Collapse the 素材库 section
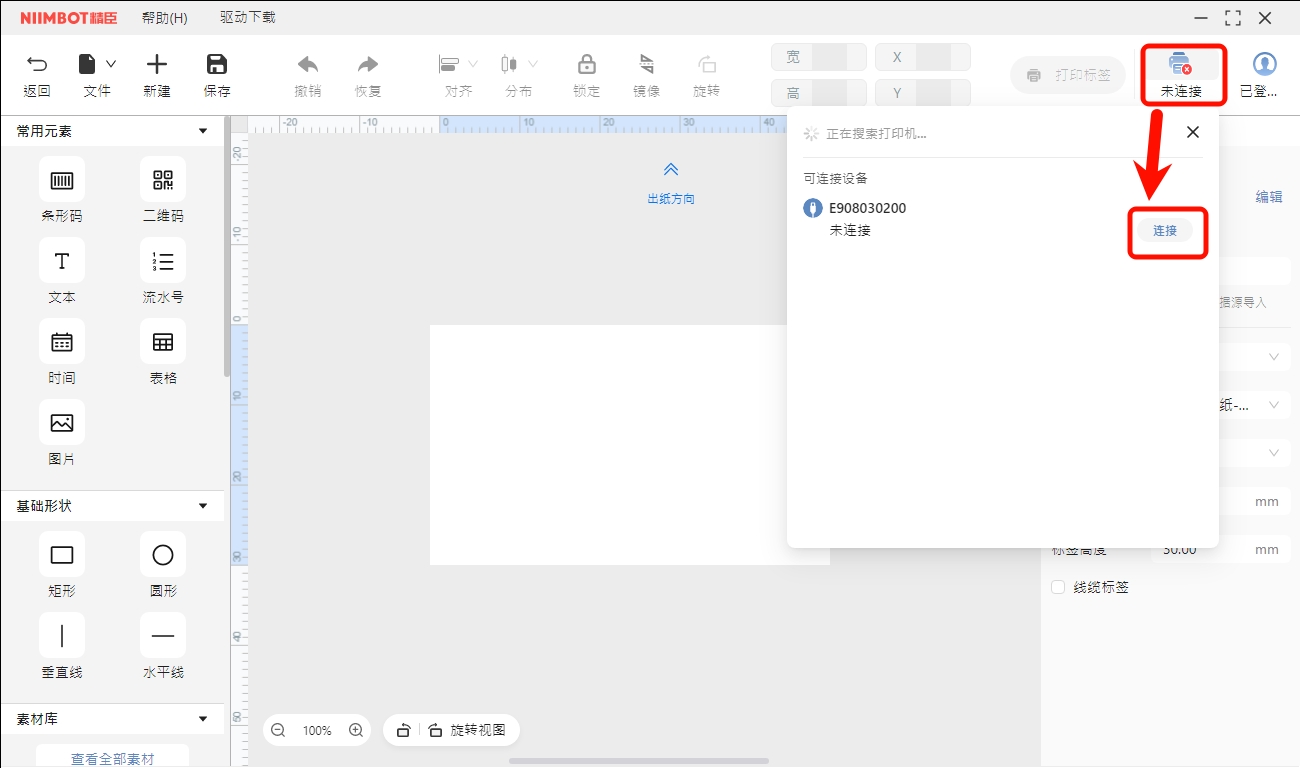 [x=203, y=719]
